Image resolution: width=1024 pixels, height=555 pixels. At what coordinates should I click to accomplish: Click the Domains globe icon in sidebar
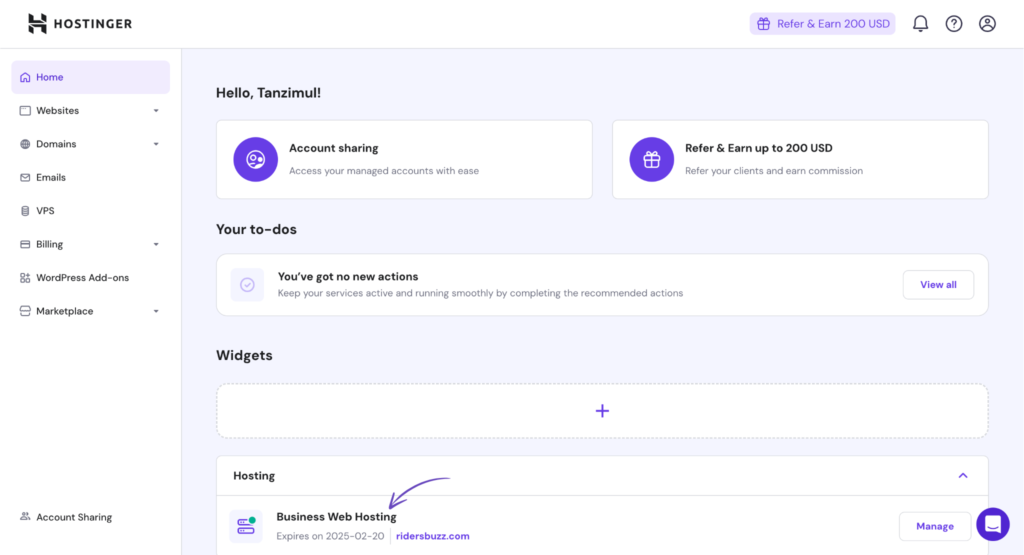pyautogui.click(x=25, y=144)
